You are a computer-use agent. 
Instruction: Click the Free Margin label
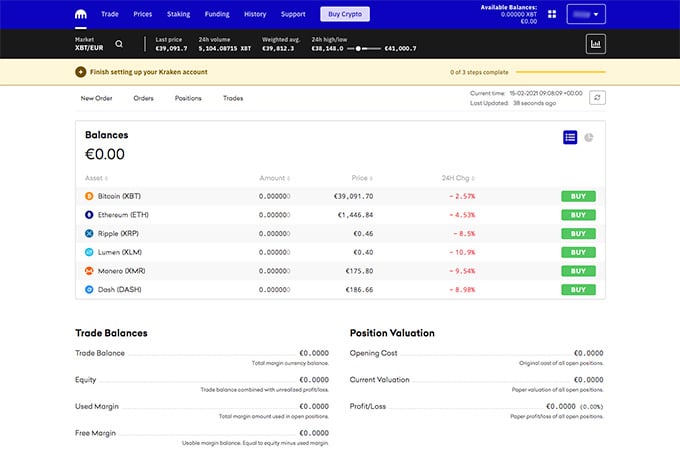[95, 433]
